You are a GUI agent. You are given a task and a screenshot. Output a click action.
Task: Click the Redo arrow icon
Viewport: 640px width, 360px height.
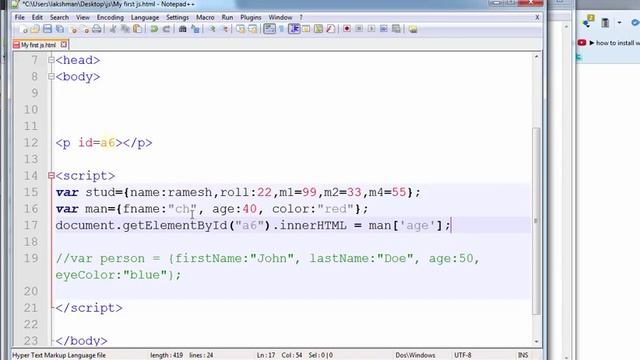click(166, 29)
